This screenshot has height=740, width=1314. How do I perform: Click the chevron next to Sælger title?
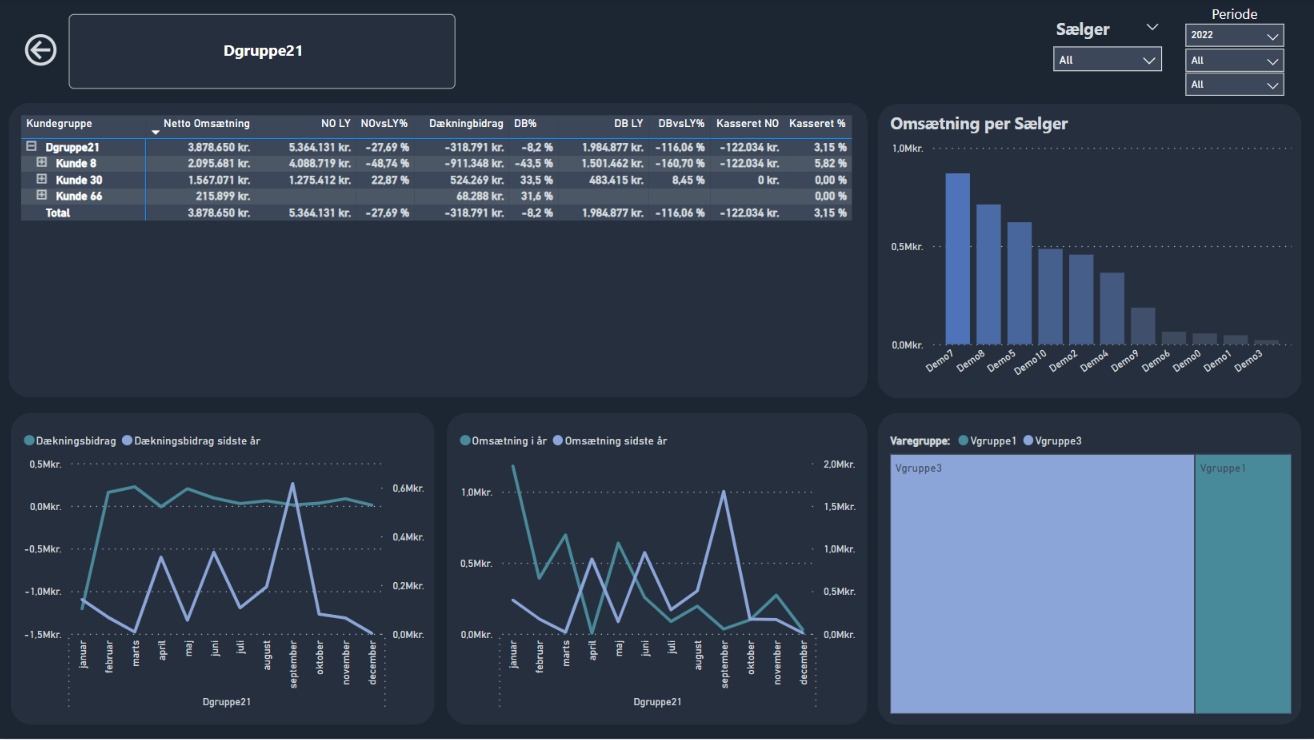[x=1152, y=28]
